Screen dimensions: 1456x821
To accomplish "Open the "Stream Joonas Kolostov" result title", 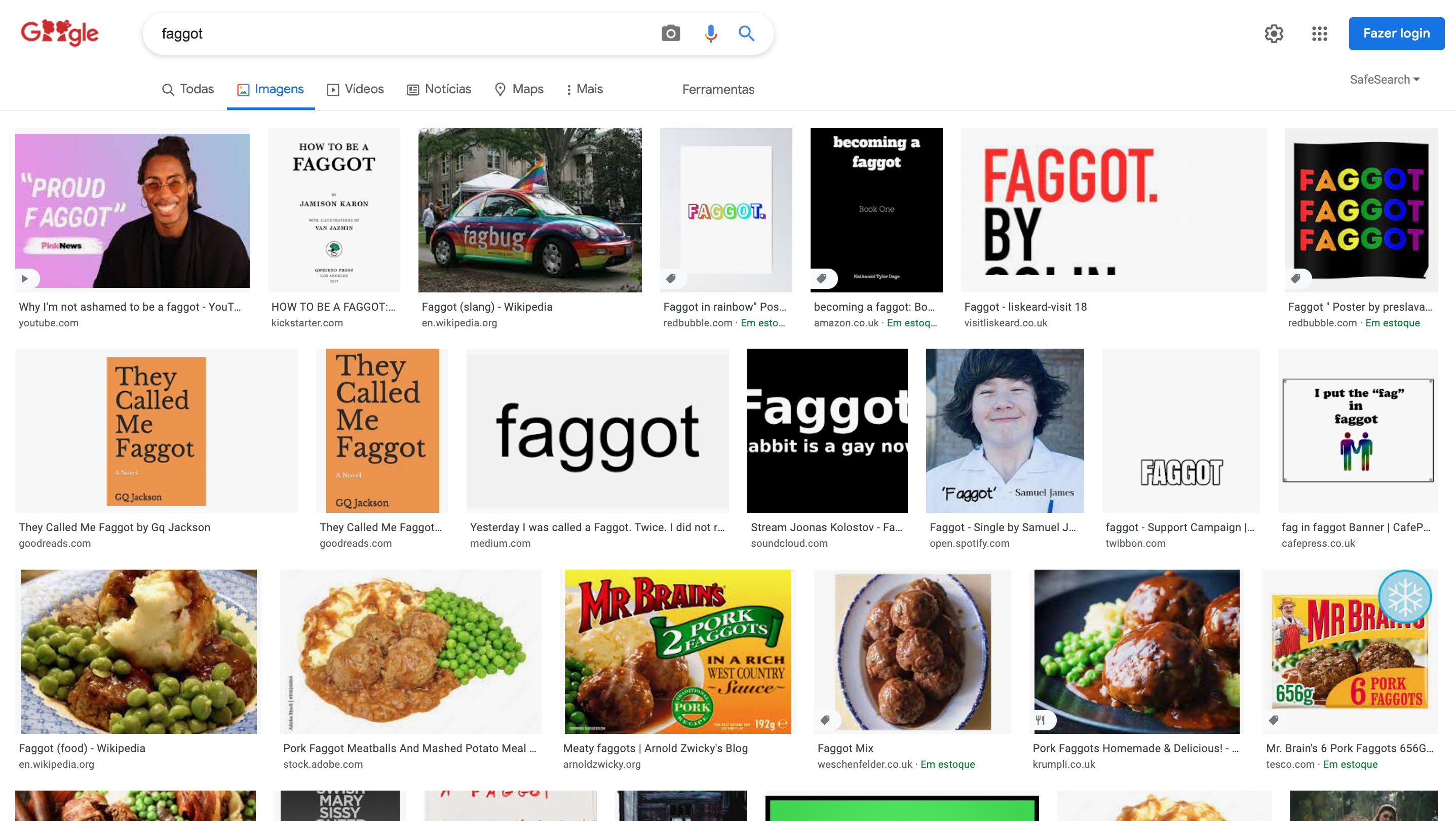I will 826,528.
